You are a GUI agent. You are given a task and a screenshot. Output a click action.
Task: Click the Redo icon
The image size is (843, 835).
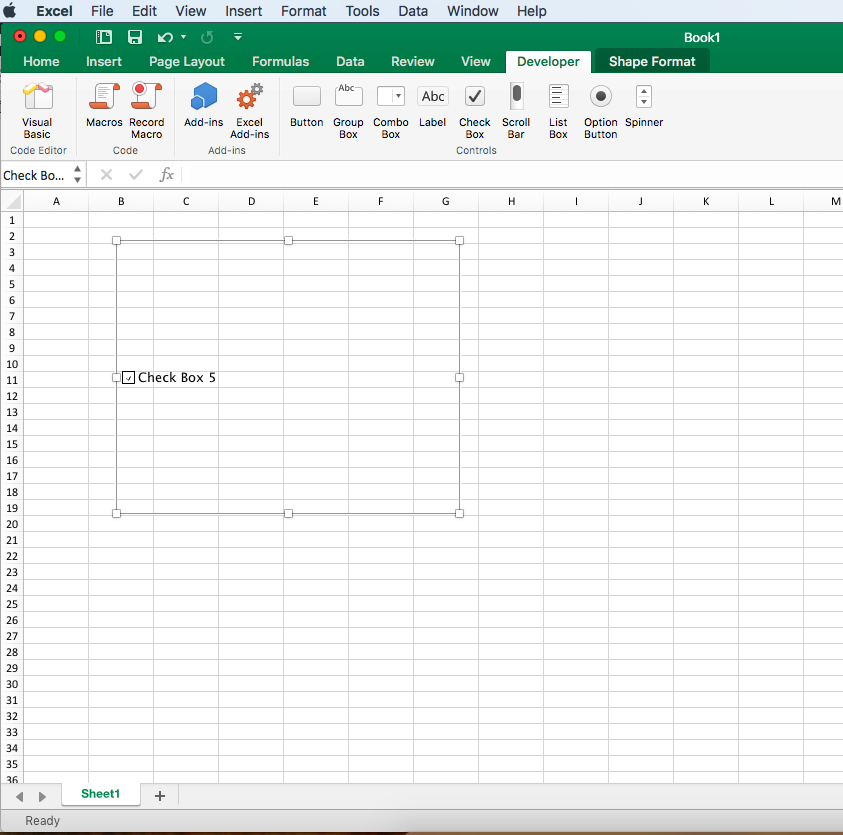coord(207,37)
